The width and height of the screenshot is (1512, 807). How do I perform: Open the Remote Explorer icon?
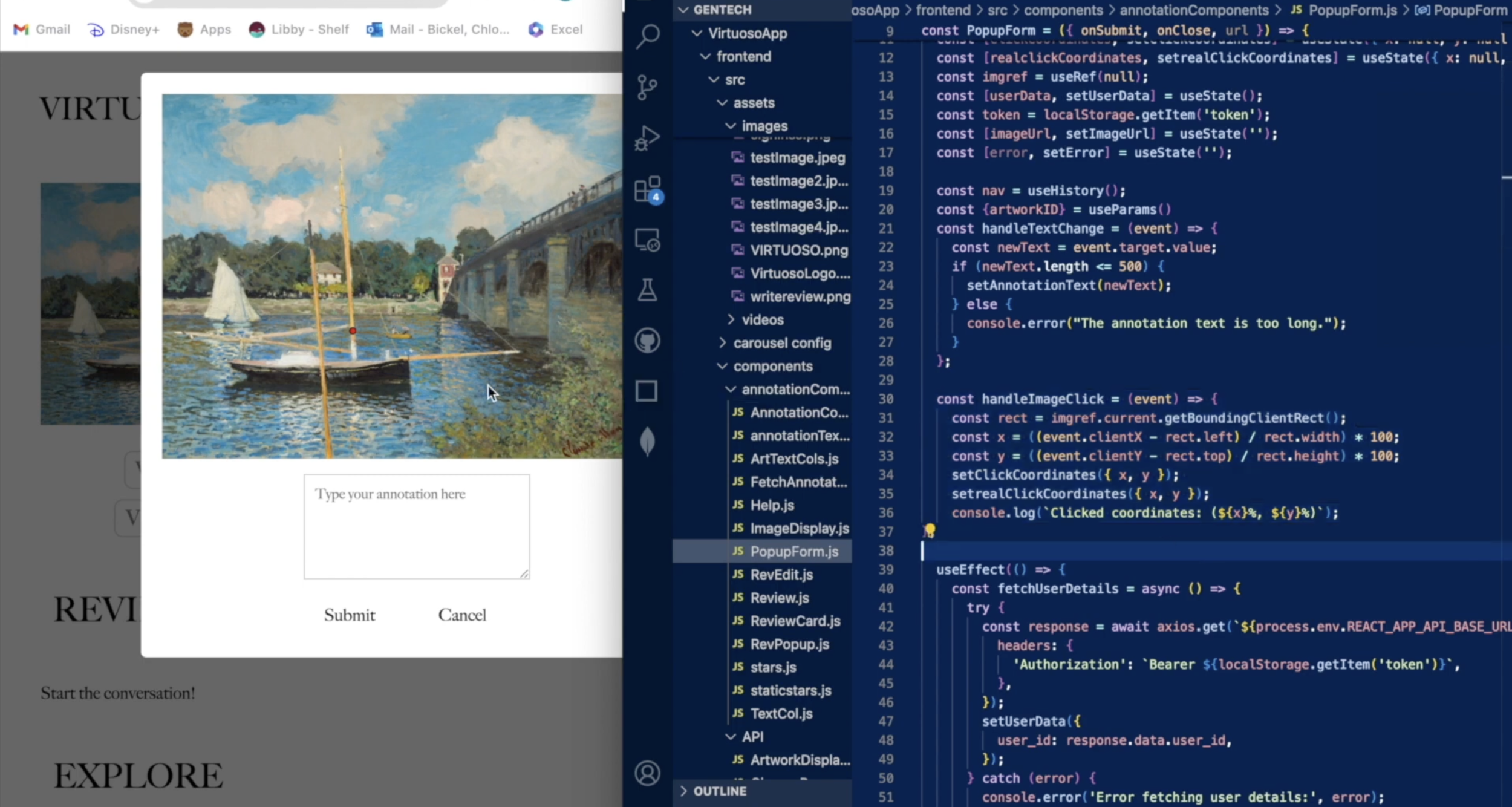(647, 240)
